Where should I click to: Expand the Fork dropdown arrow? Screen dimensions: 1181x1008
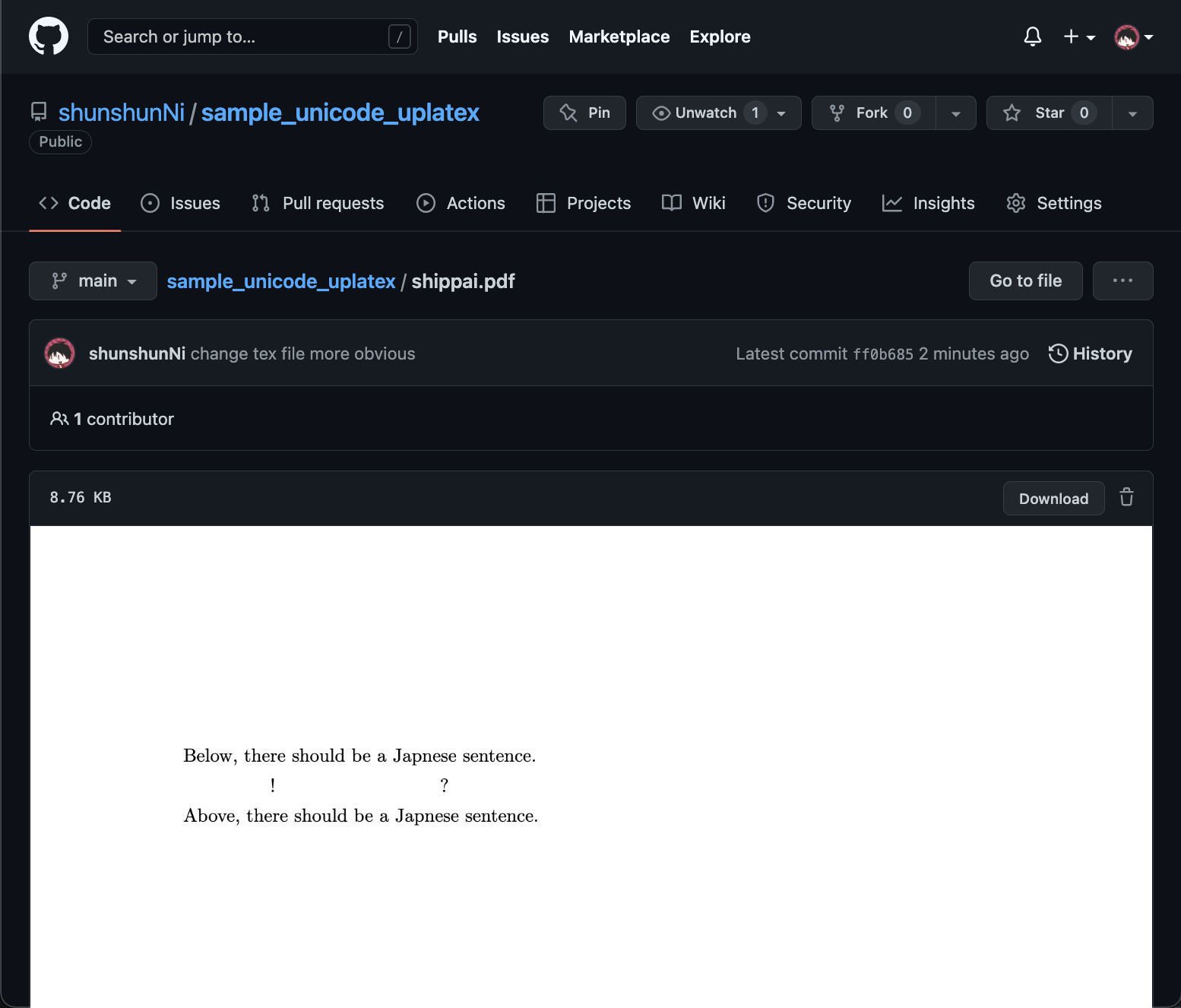[956, 113]
